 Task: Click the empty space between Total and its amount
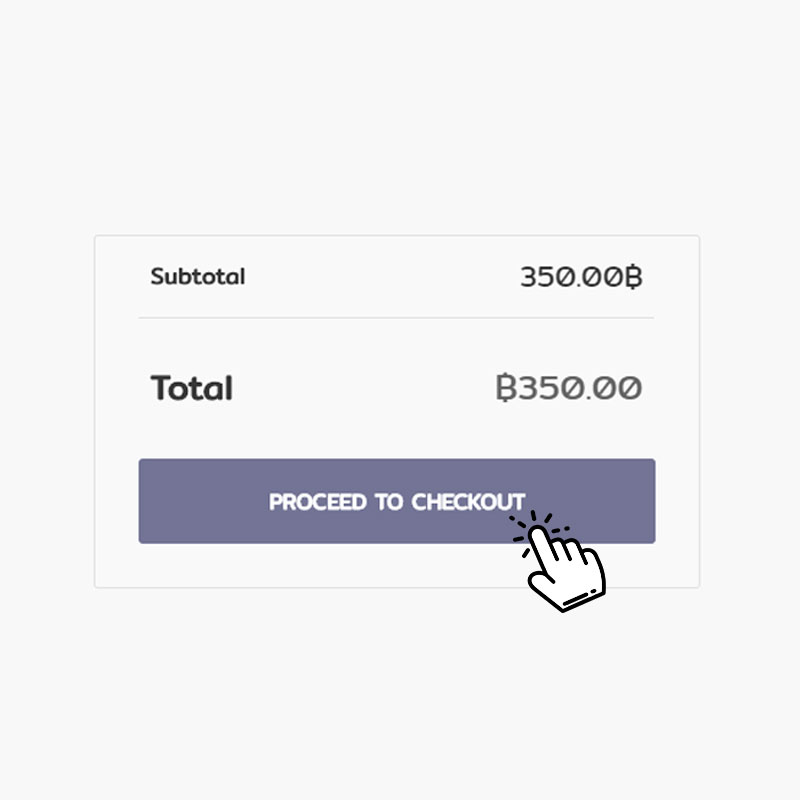360,388
